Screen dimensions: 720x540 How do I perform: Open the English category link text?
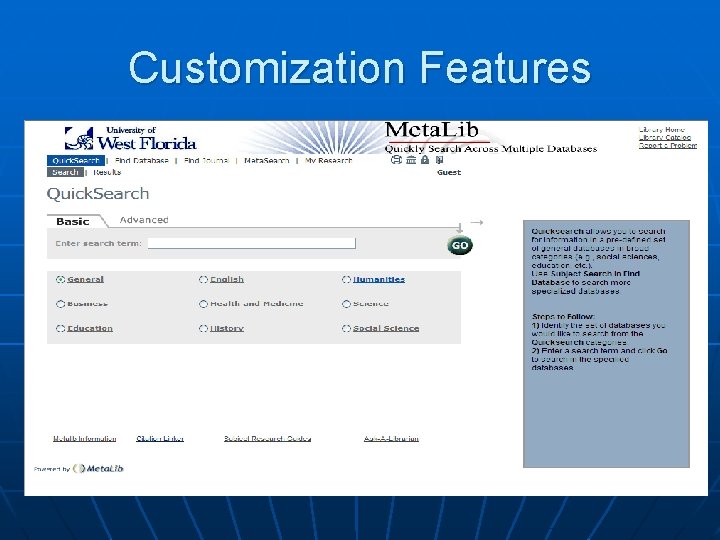pos(227,279)
